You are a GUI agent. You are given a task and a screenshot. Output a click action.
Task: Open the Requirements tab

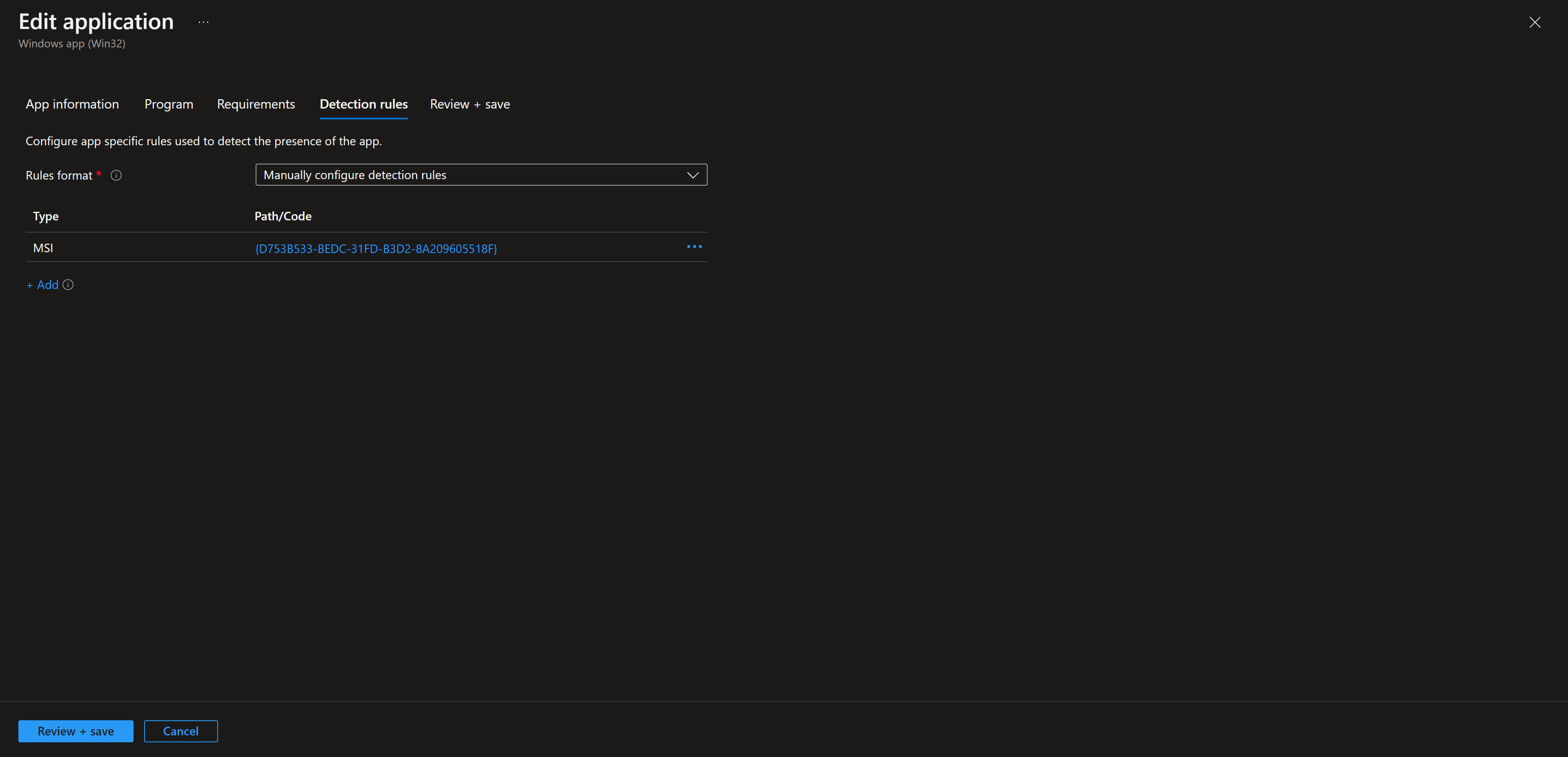click(256, 104)
